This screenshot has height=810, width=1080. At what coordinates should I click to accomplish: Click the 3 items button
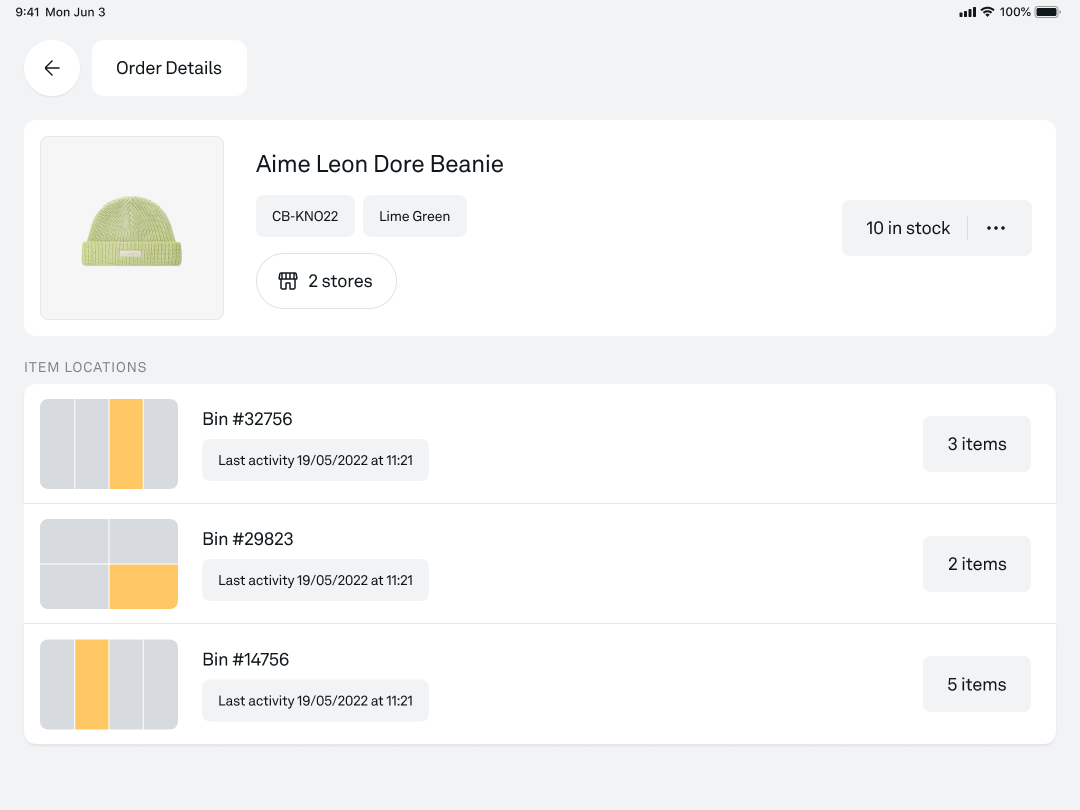977,444
